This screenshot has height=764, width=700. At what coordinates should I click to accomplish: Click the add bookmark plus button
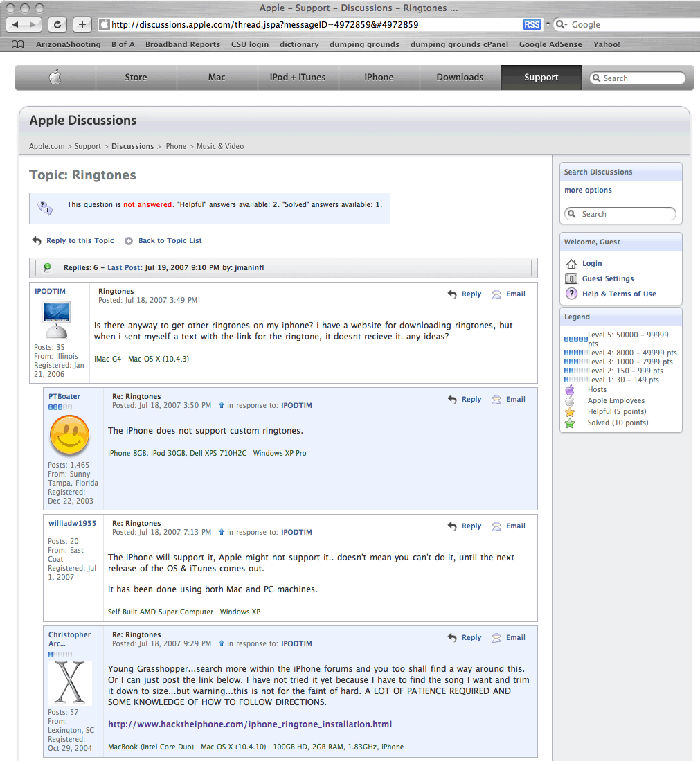[x=82, y=24]
